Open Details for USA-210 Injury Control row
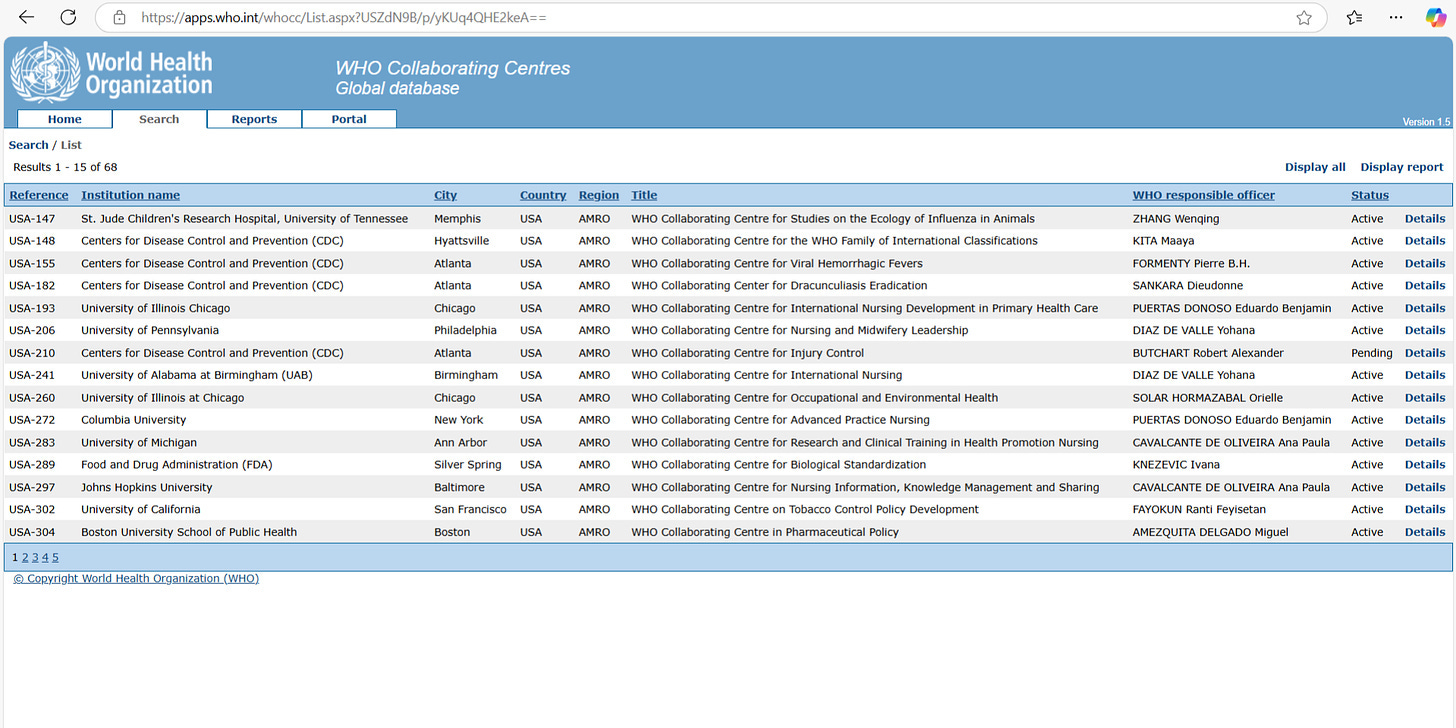This screenshot has height=728, width=1456. [x=1425, y=353]
